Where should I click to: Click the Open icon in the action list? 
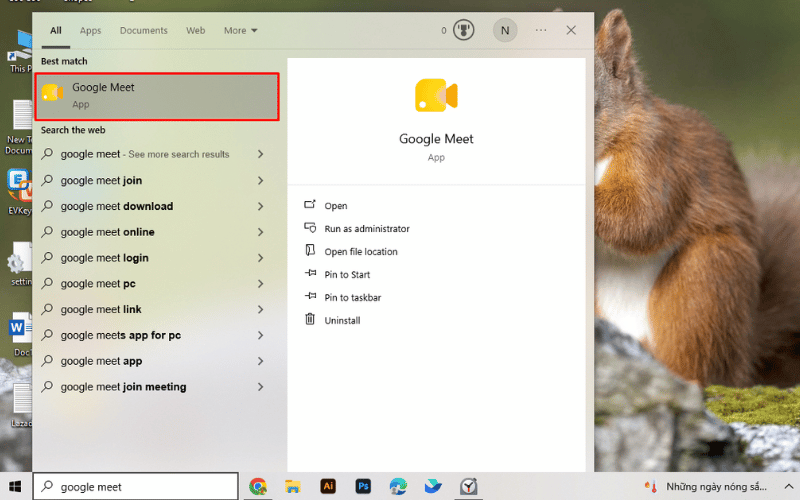click(310, 205)
